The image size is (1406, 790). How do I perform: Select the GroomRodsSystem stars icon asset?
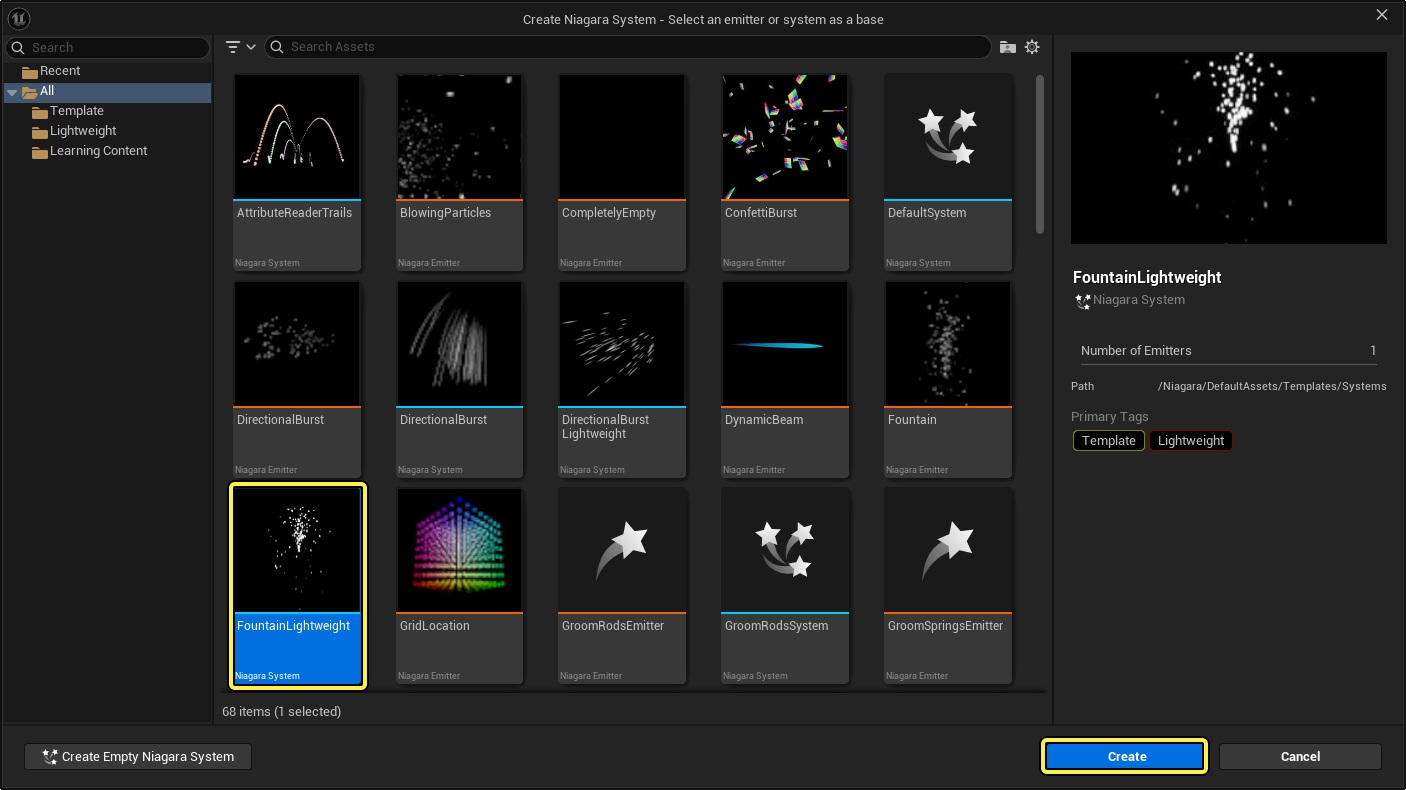pyautogui.click(x=784, y=549)
